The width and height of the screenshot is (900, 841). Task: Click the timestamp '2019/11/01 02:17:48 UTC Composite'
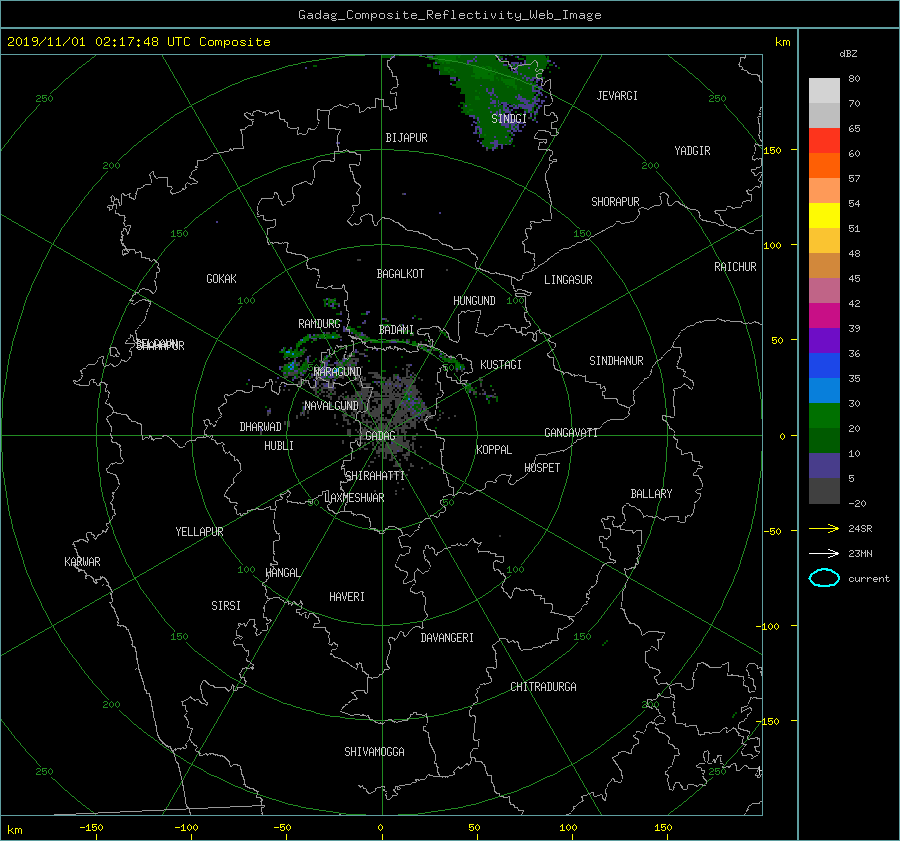(138, 42)
